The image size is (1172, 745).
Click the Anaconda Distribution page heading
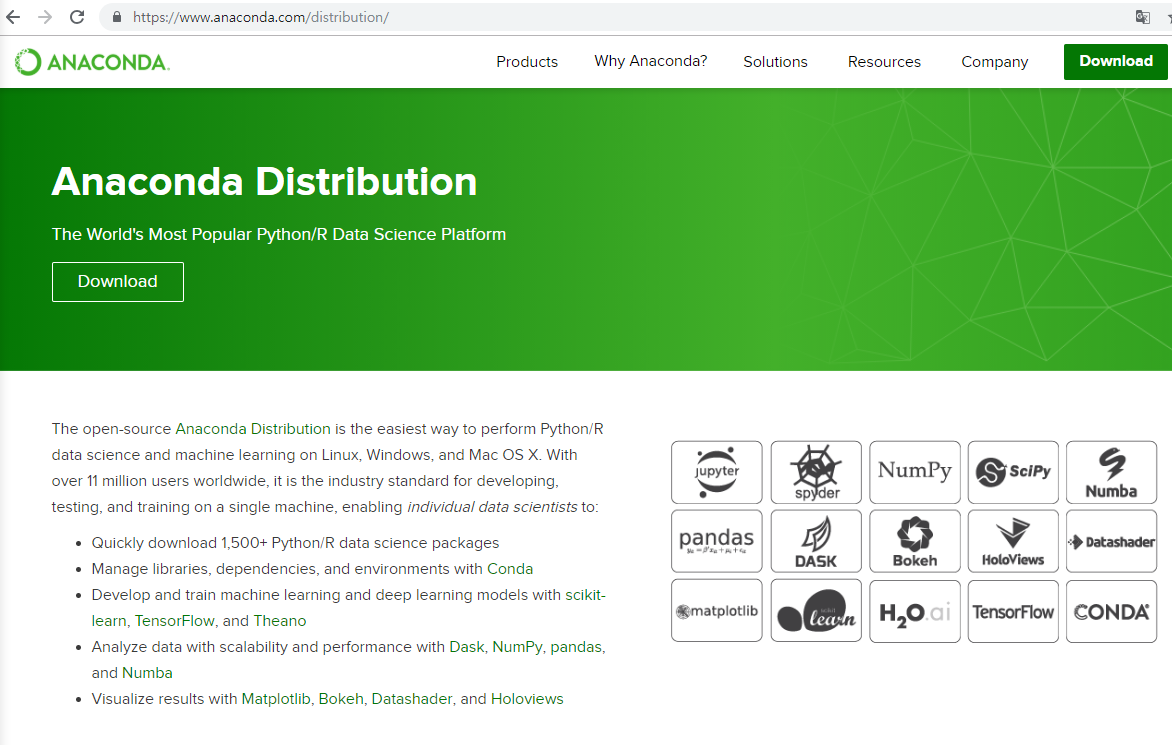(264, 182)
